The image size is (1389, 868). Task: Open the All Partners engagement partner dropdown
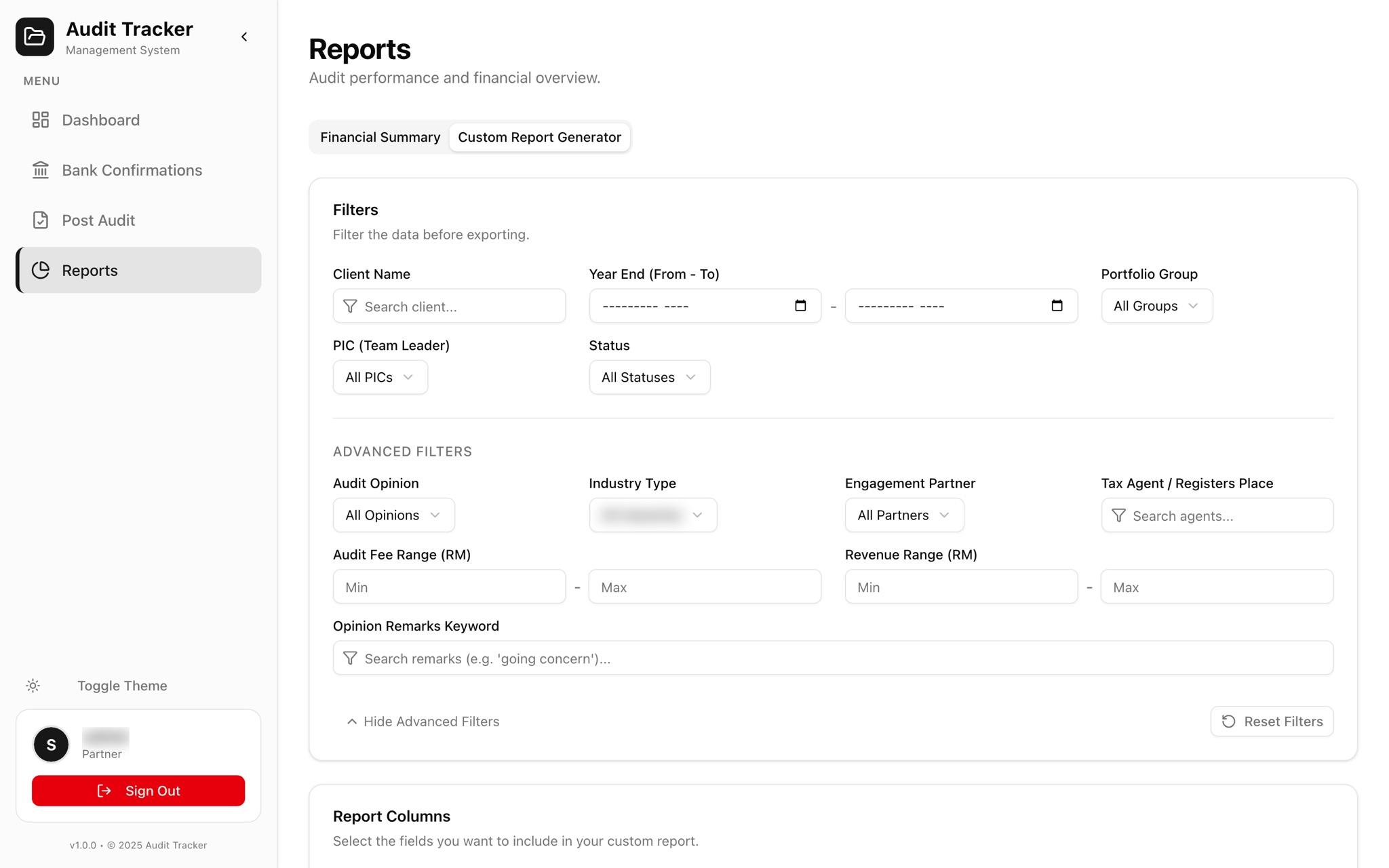pyautogui.click(x=904, y=515)
